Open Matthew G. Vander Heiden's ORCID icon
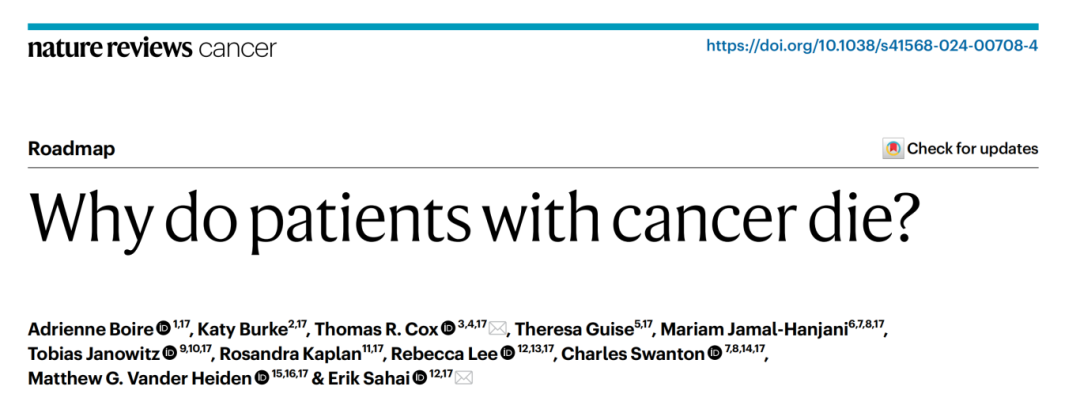This screenshot has height=394, width=1080. (x=262, y=378)
